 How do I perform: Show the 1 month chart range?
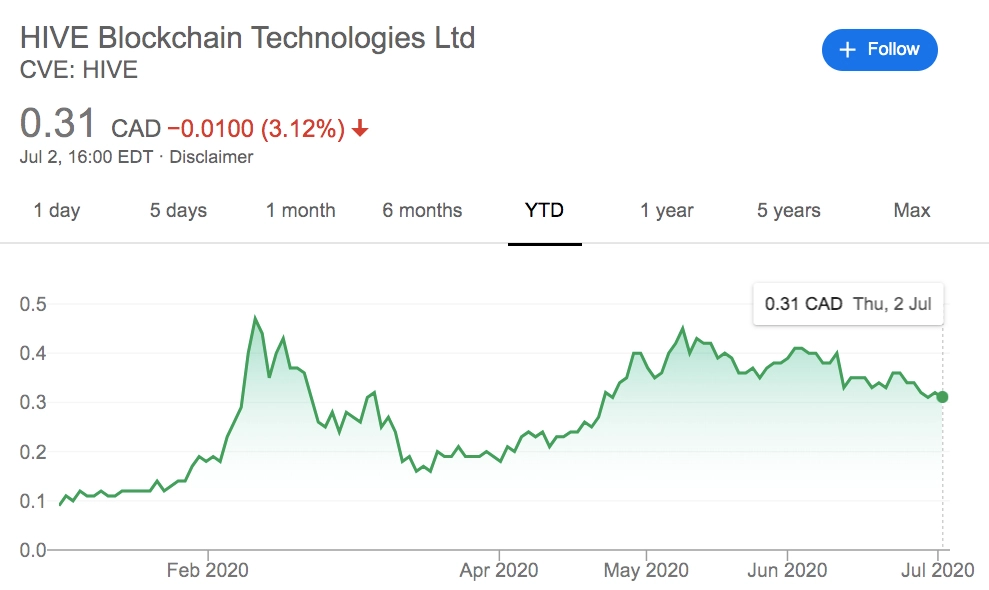(x=300, y=210)
